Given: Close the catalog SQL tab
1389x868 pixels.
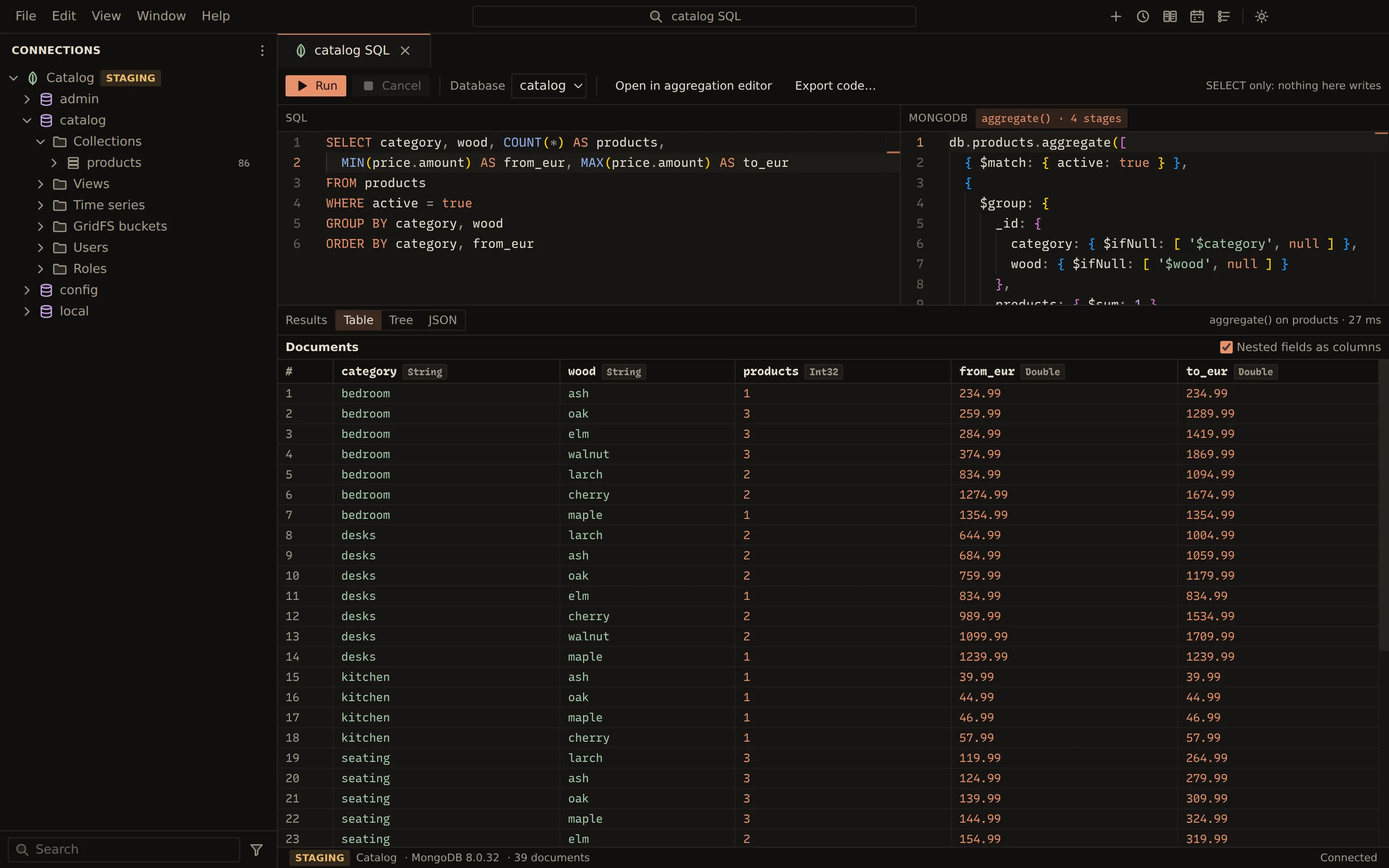Looking at the screenshot, I should [x=405, y=51].
